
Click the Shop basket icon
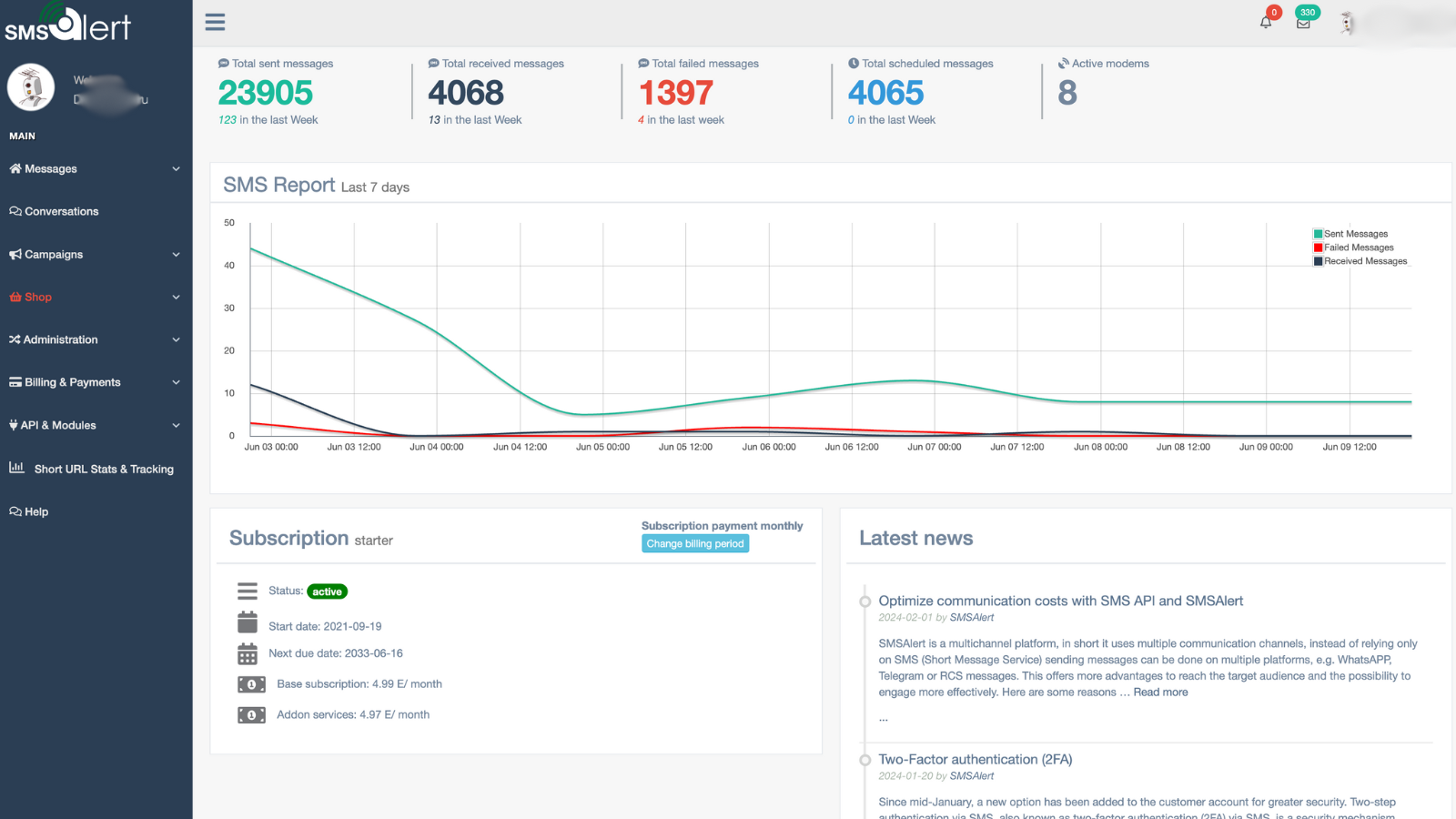pos(14,297)
